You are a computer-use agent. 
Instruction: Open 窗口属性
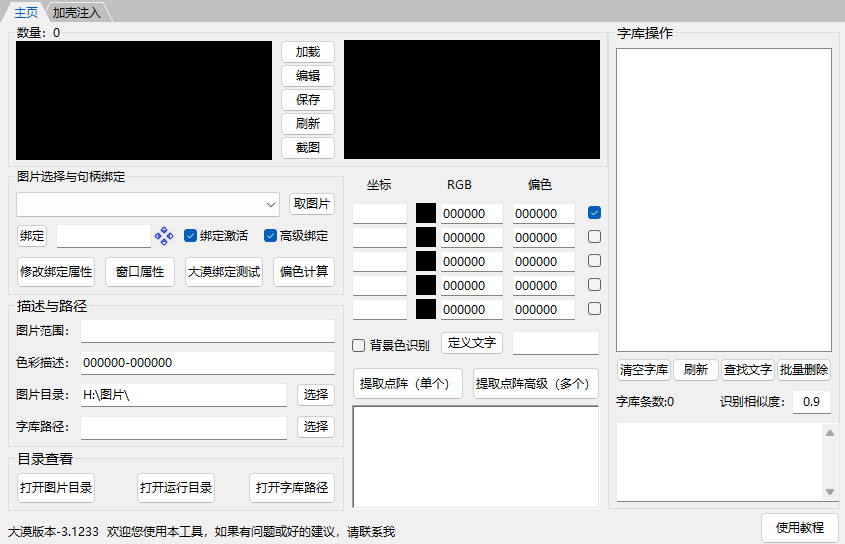(140, 272)
